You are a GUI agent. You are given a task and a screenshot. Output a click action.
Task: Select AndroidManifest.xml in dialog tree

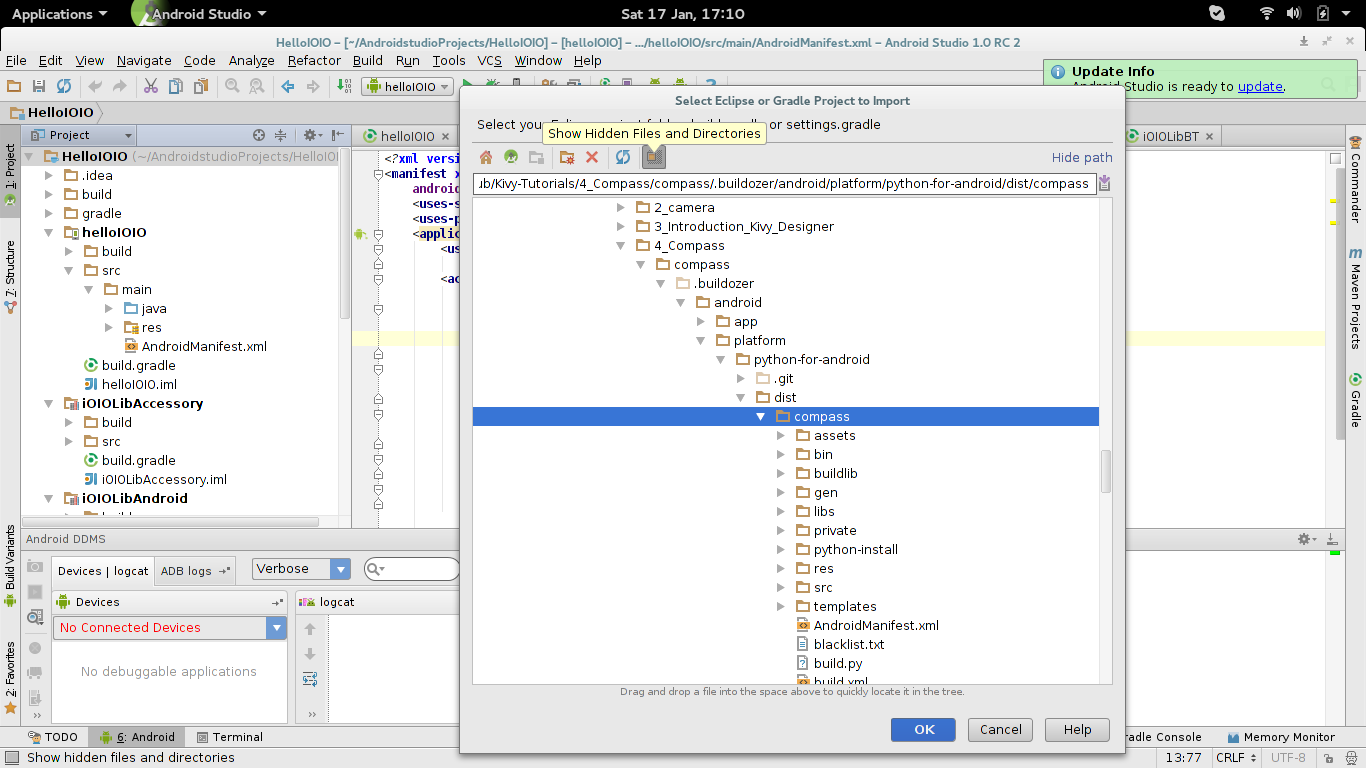pos(876,626)
